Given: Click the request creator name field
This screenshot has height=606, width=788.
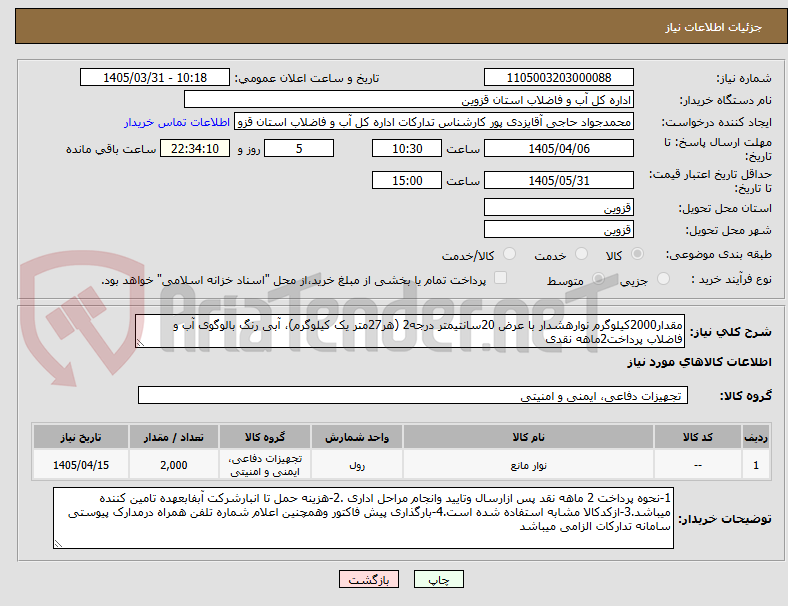Looking at the screenshot, I should tap(434, 122).
